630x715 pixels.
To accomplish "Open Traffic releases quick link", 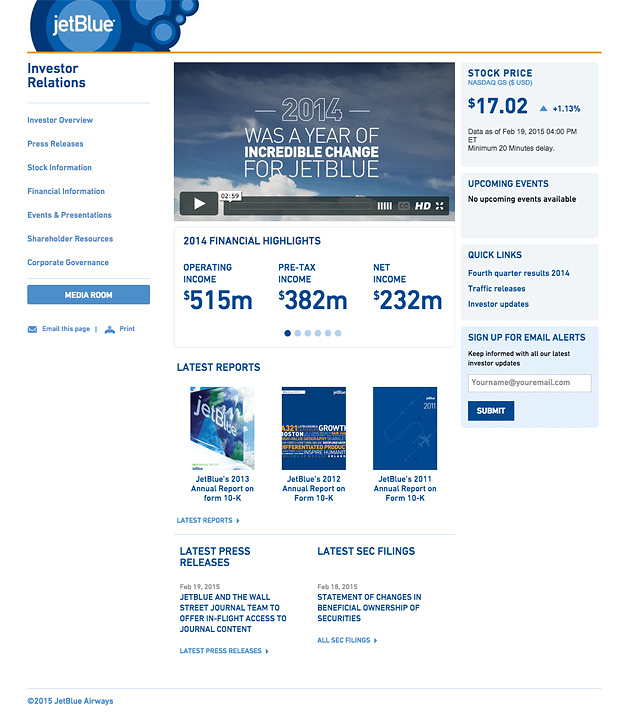I will (496, 289).
